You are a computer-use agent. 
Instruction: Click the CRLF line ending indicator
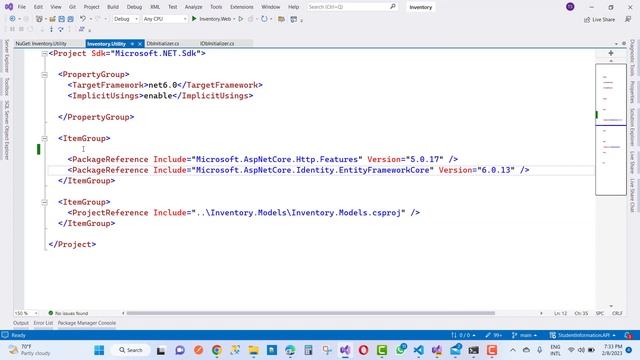[x=617, y=313]
